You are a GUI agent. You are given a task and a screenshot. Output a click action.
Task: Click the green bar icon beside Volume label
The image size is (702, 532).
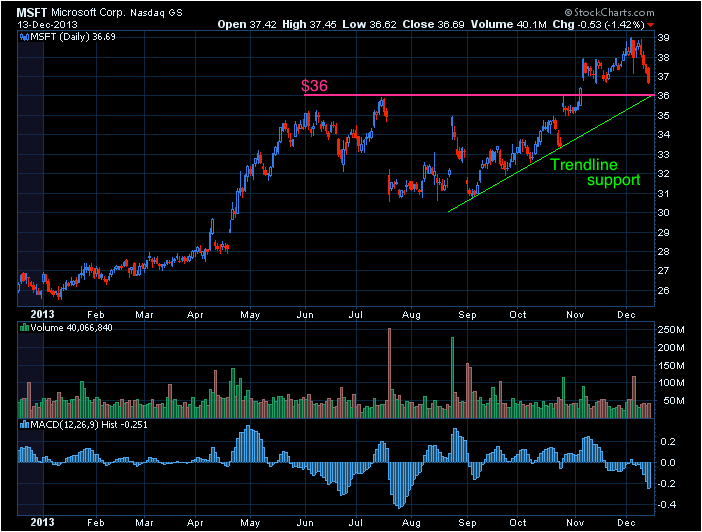[x=24, y=328]
